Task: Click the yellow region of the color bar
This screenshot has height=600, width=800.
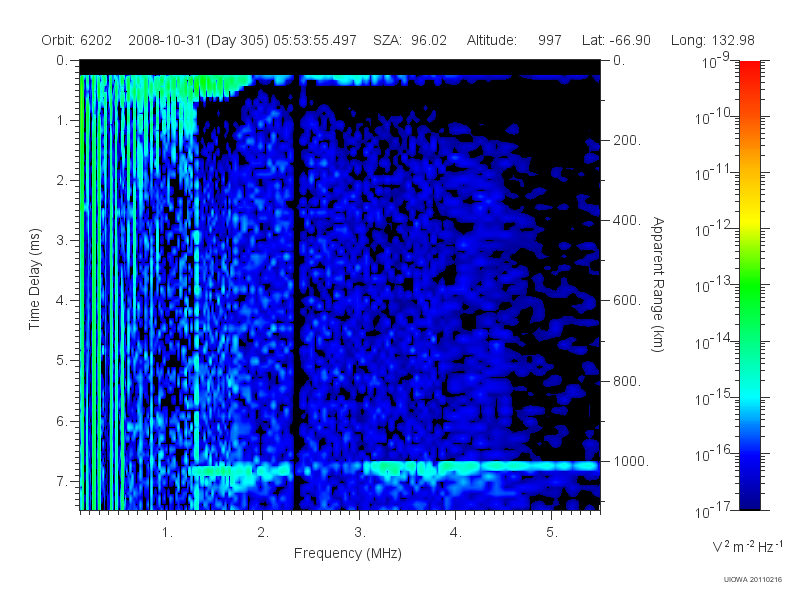Action: click(749, 217)
